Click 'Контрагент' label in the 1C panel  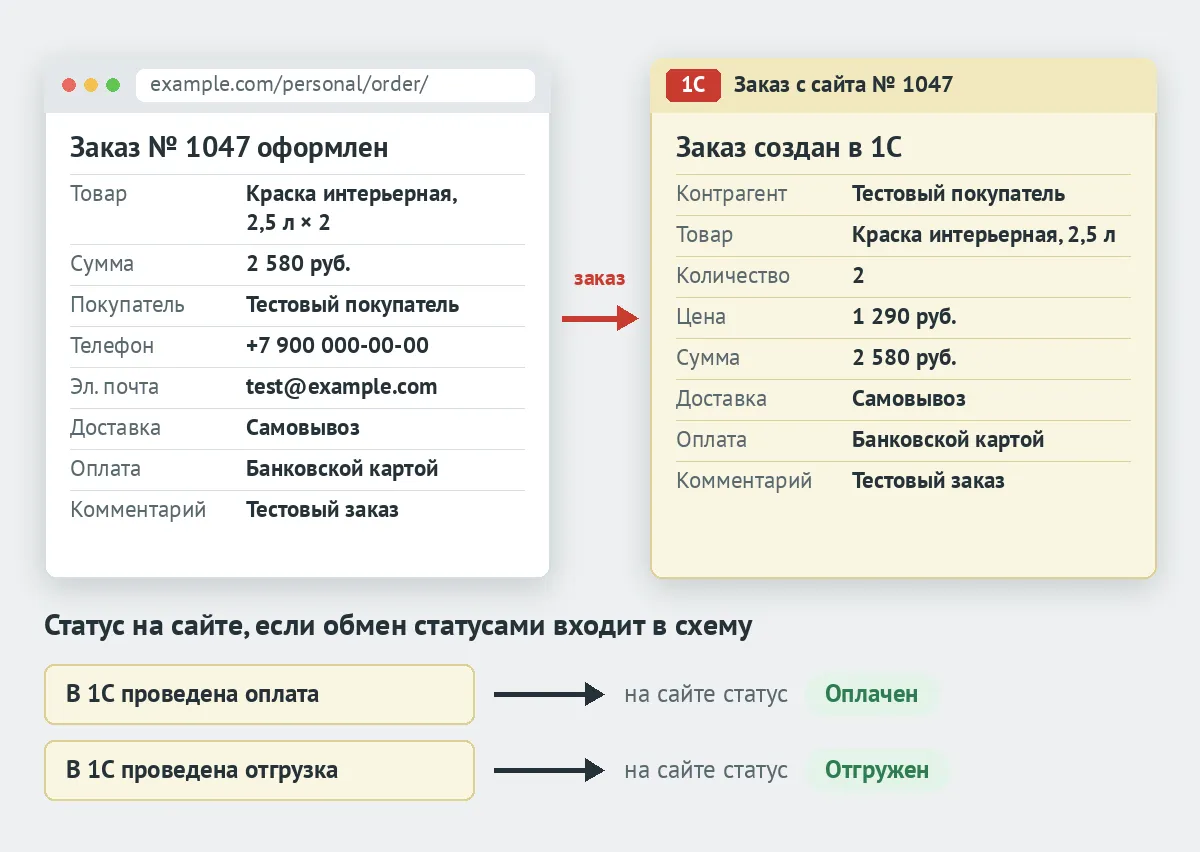(x=732, y=194)
